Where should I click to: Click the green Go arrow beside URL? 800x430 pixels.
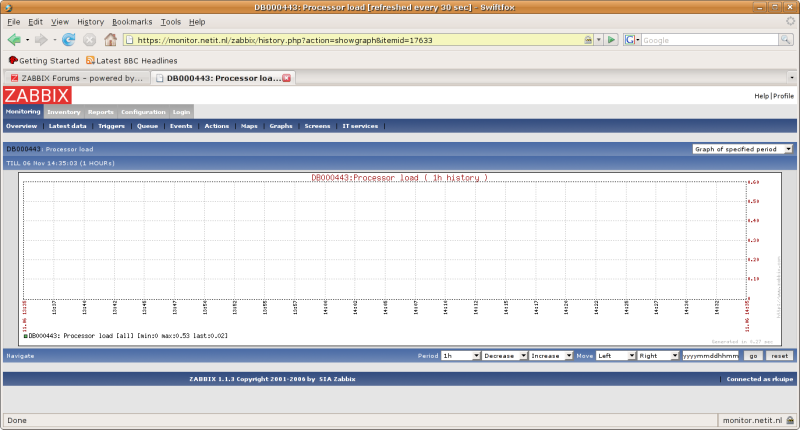[611, 40]
